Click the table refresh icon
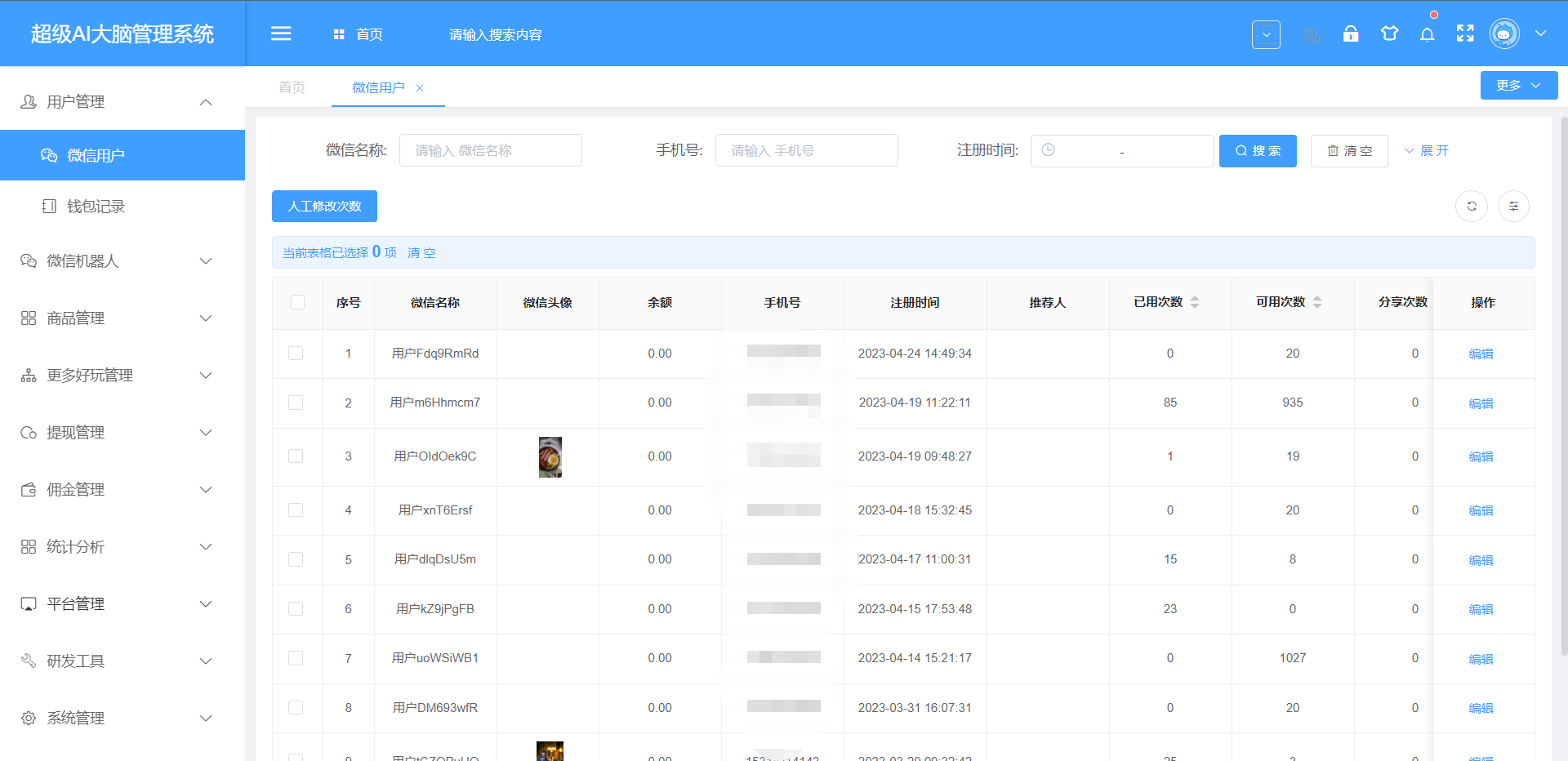Screen dimensions: 1568x761 [x=1472, y=207]
